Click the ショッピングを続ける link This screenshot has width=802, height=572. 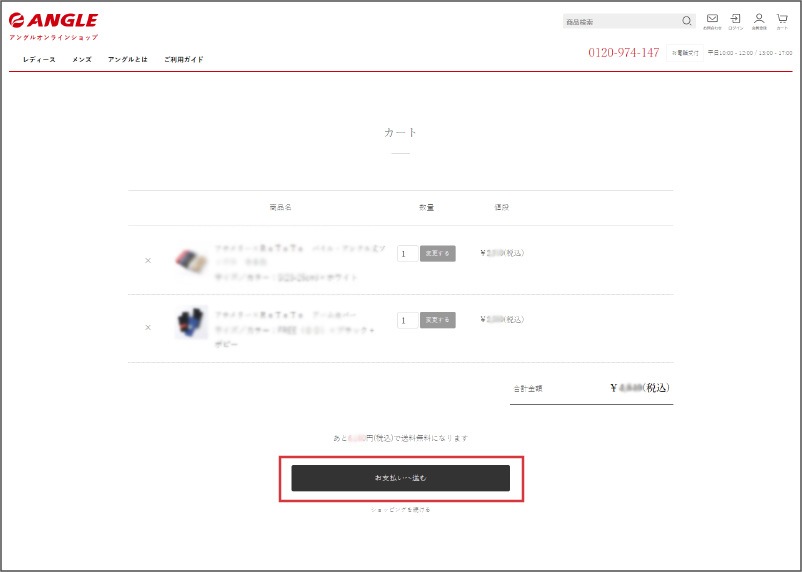(x=400, y=510)
